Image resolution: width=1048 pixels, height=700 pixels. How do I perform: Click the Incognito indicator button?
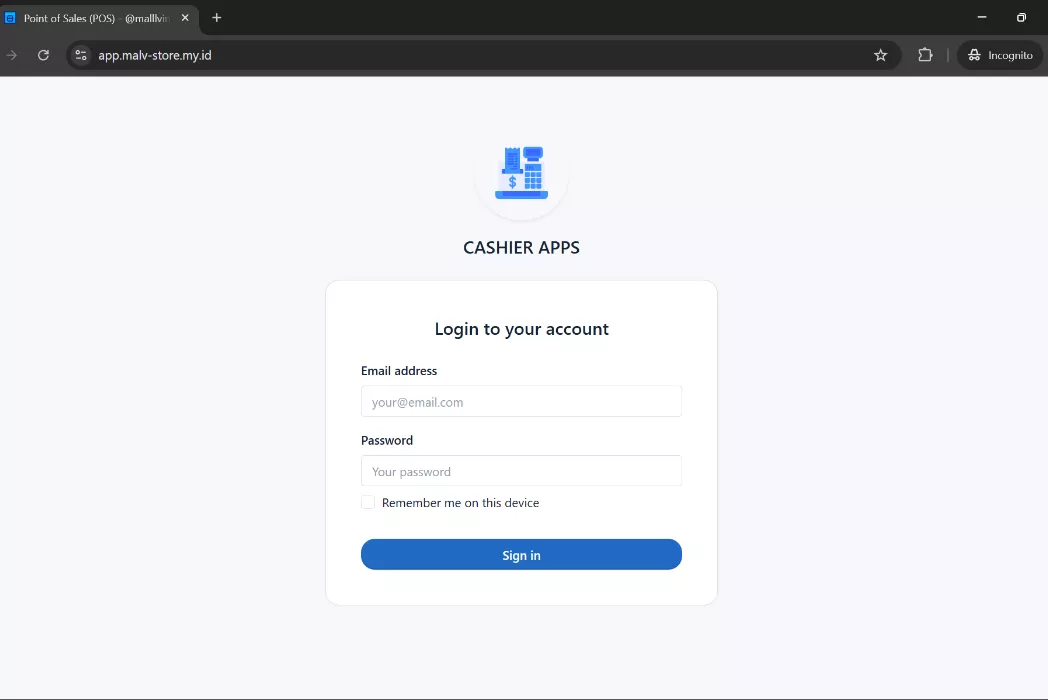1000,55
